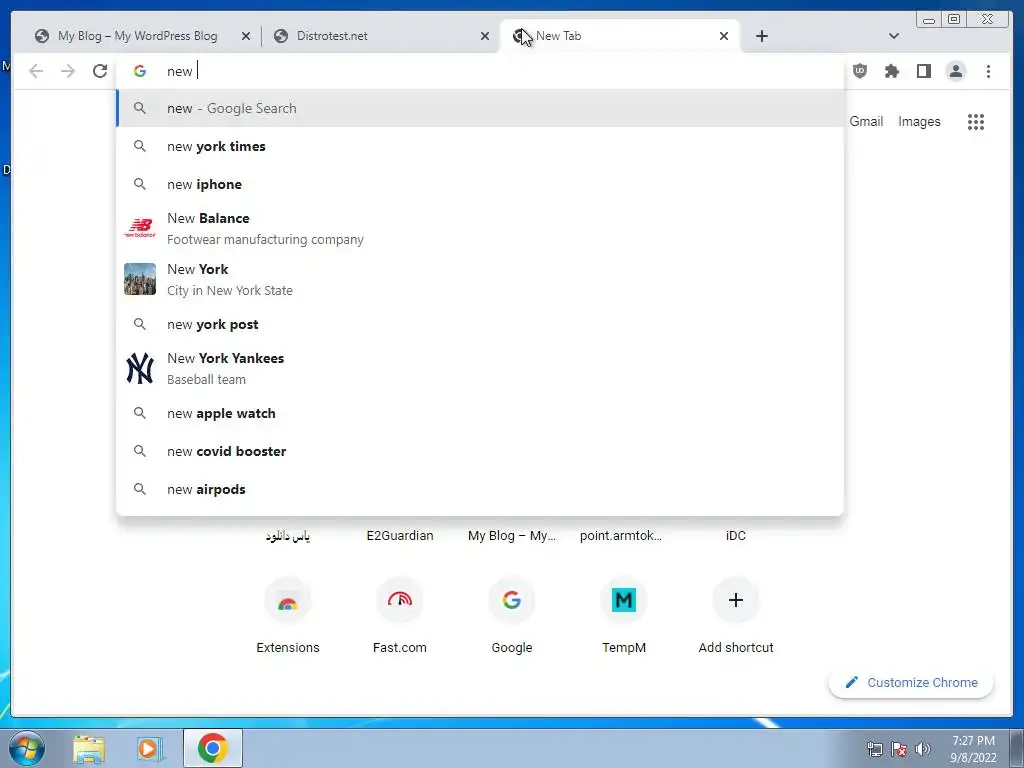Open the point.armtok shortcut label
Viewport: 1024px width, 768px height.
(620, 536)
